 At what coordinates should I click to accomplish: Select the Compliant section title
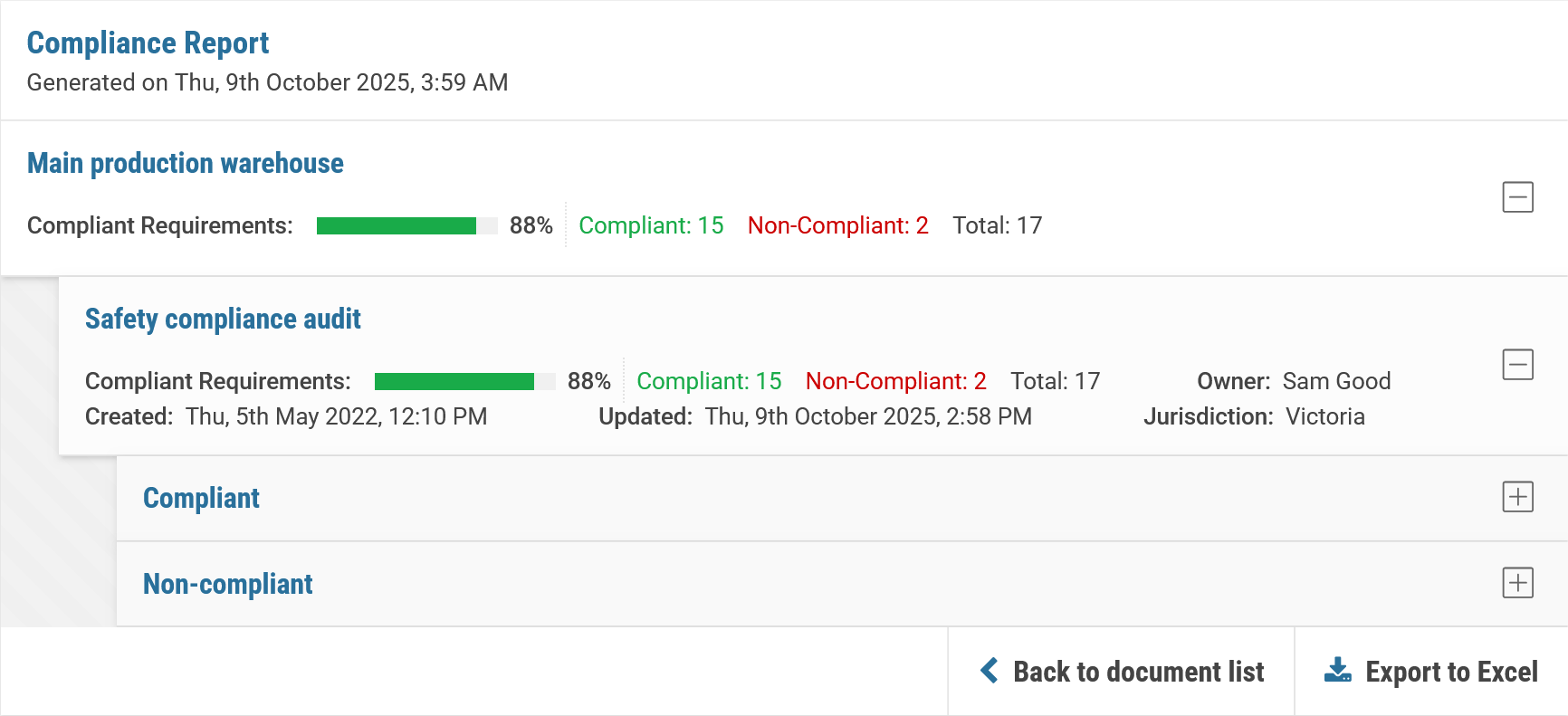pyautogui.click(x=201, y=498)
